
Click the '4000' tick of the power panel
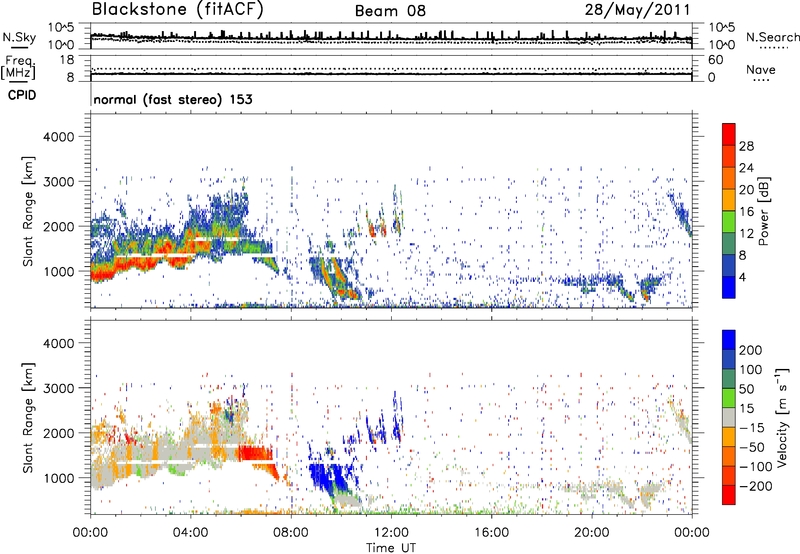pyautogui.click(x=58, y=137)
